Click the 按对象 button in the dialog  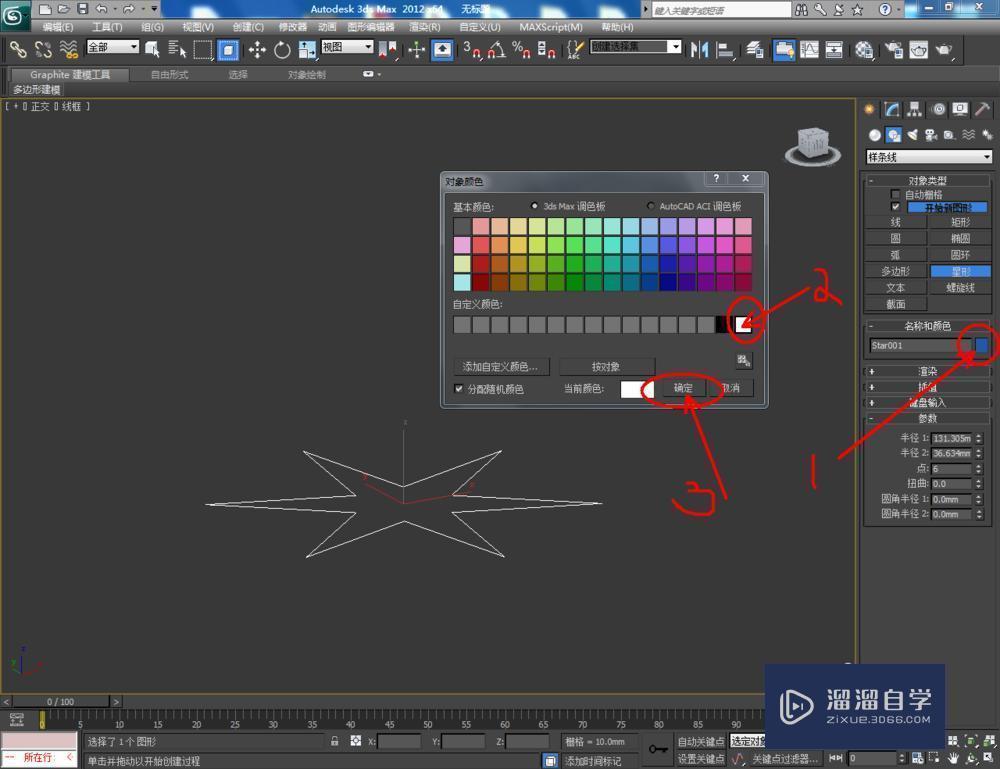coord(605,365)
